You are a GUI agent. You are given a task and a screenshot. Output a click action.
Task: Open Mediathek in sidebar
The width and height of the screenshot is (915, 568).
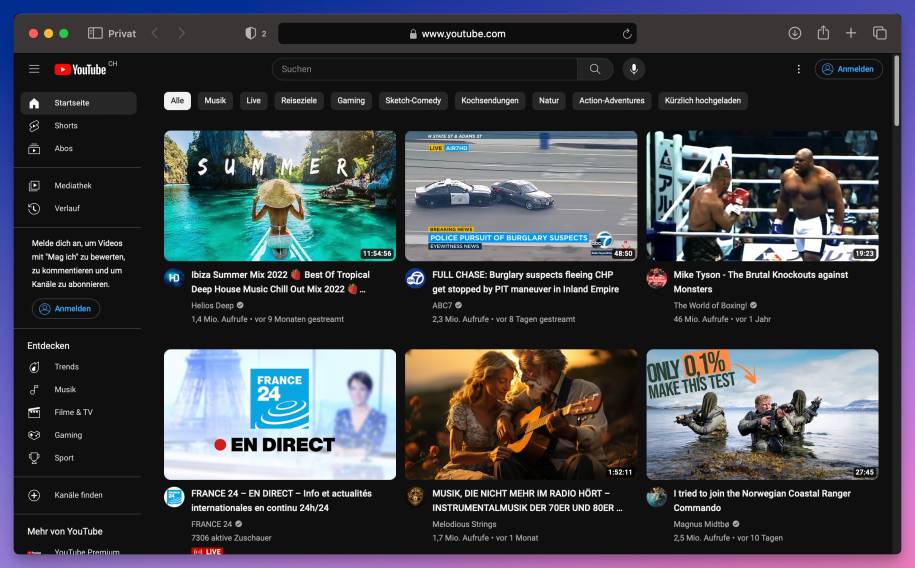(x=79, y=186)
